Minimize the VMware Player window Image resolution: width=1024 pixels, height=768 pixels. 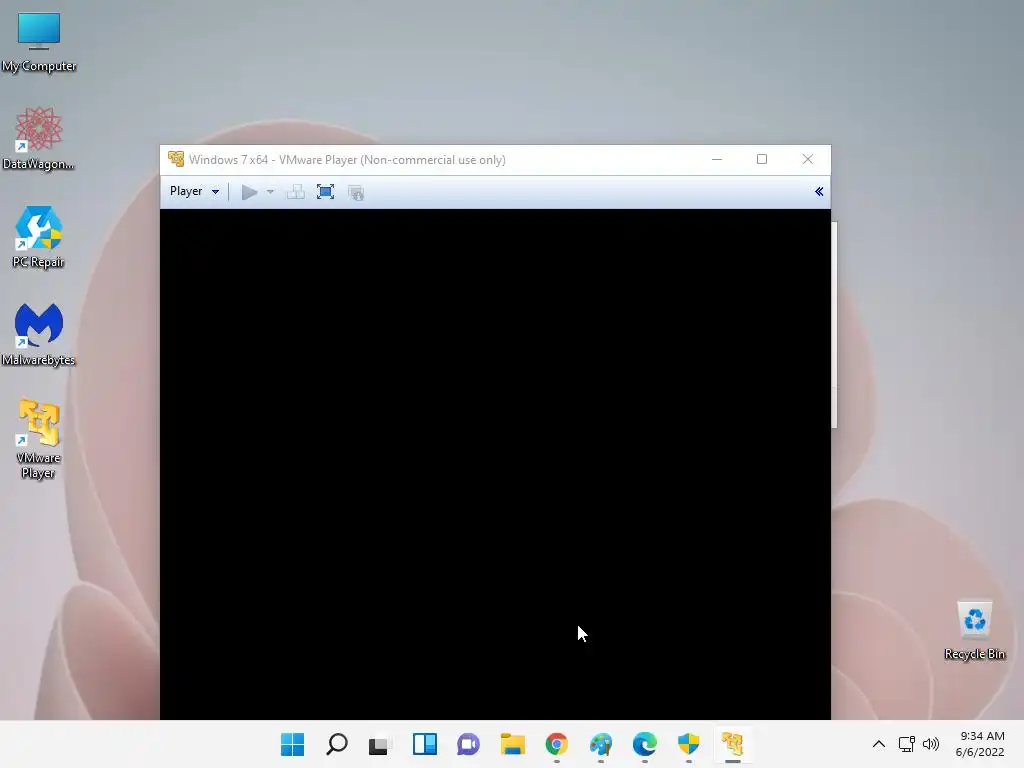(x=717, y=159)
